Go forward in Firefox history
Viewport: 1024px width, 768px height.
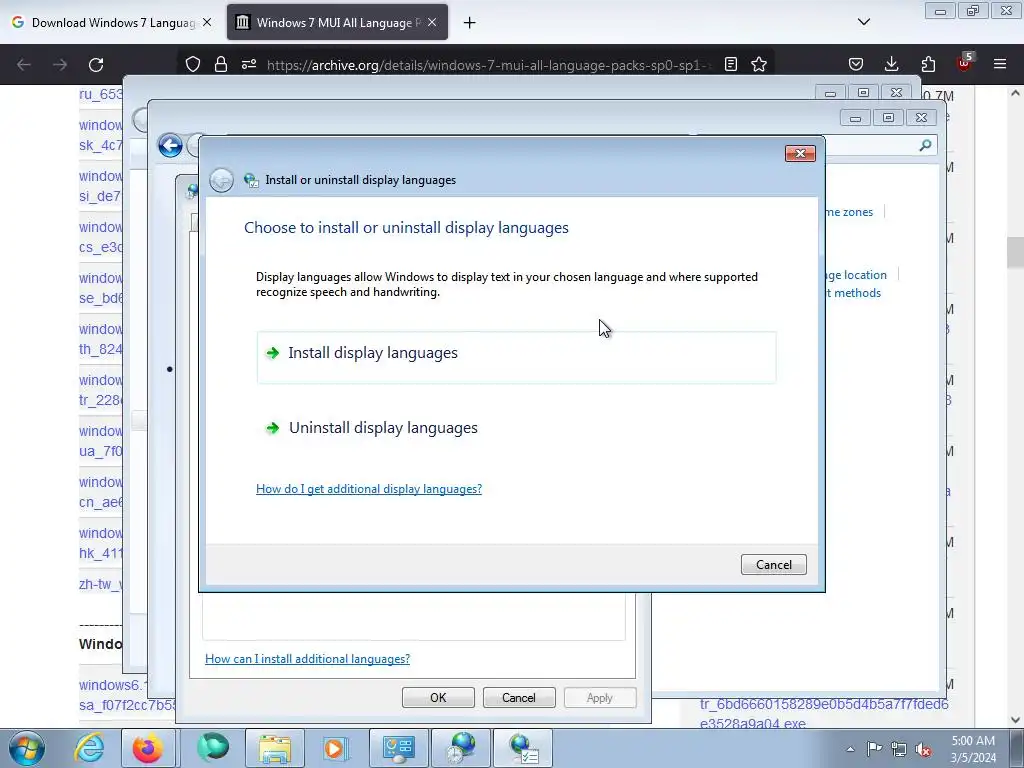coord(60,65)
